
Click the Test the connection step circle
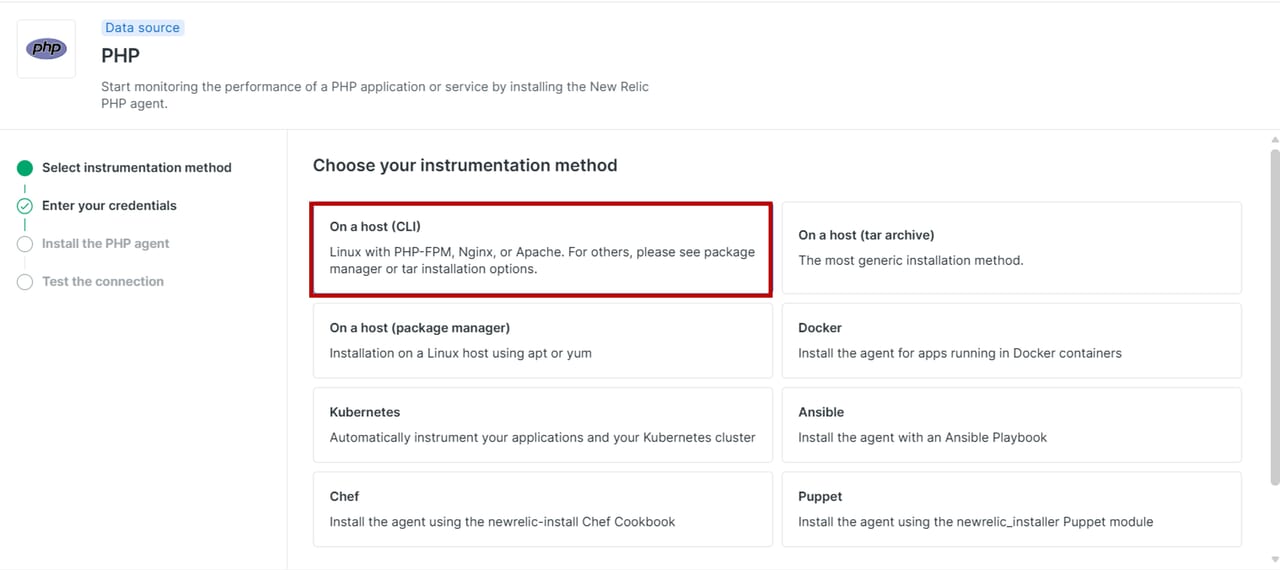(x=25, y=282)
